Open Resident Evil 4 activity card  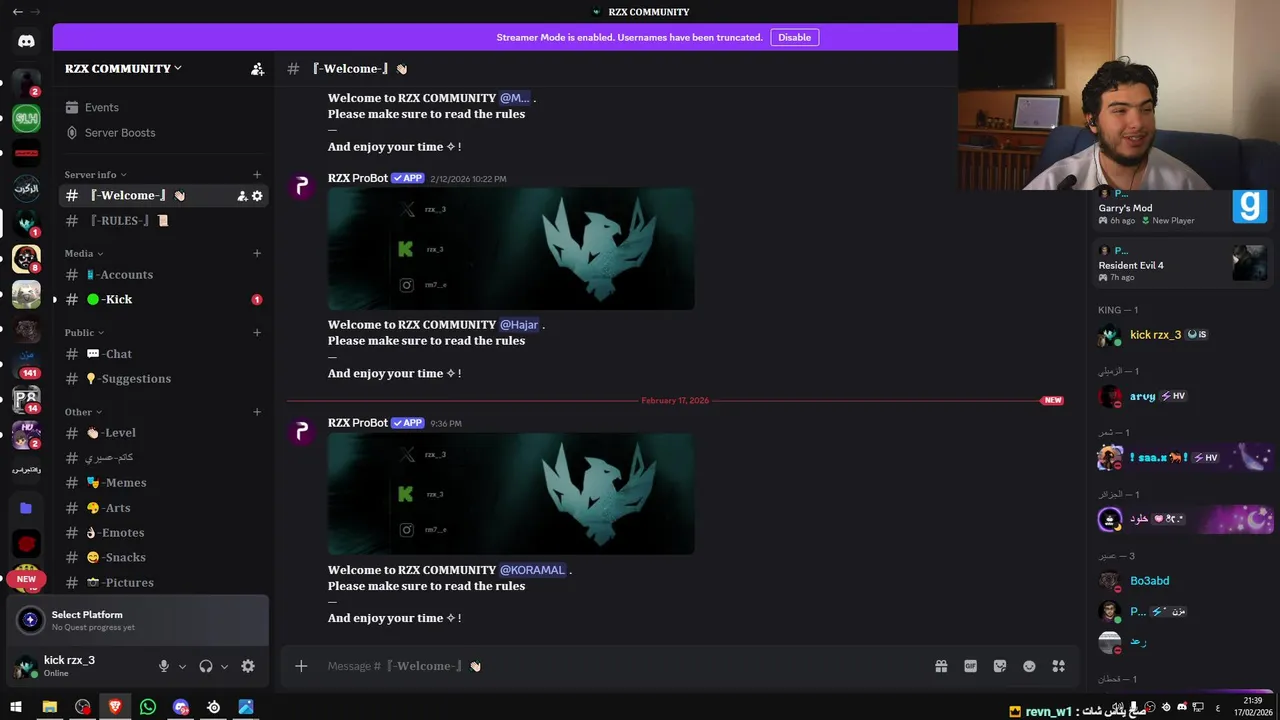(1182, 265)
